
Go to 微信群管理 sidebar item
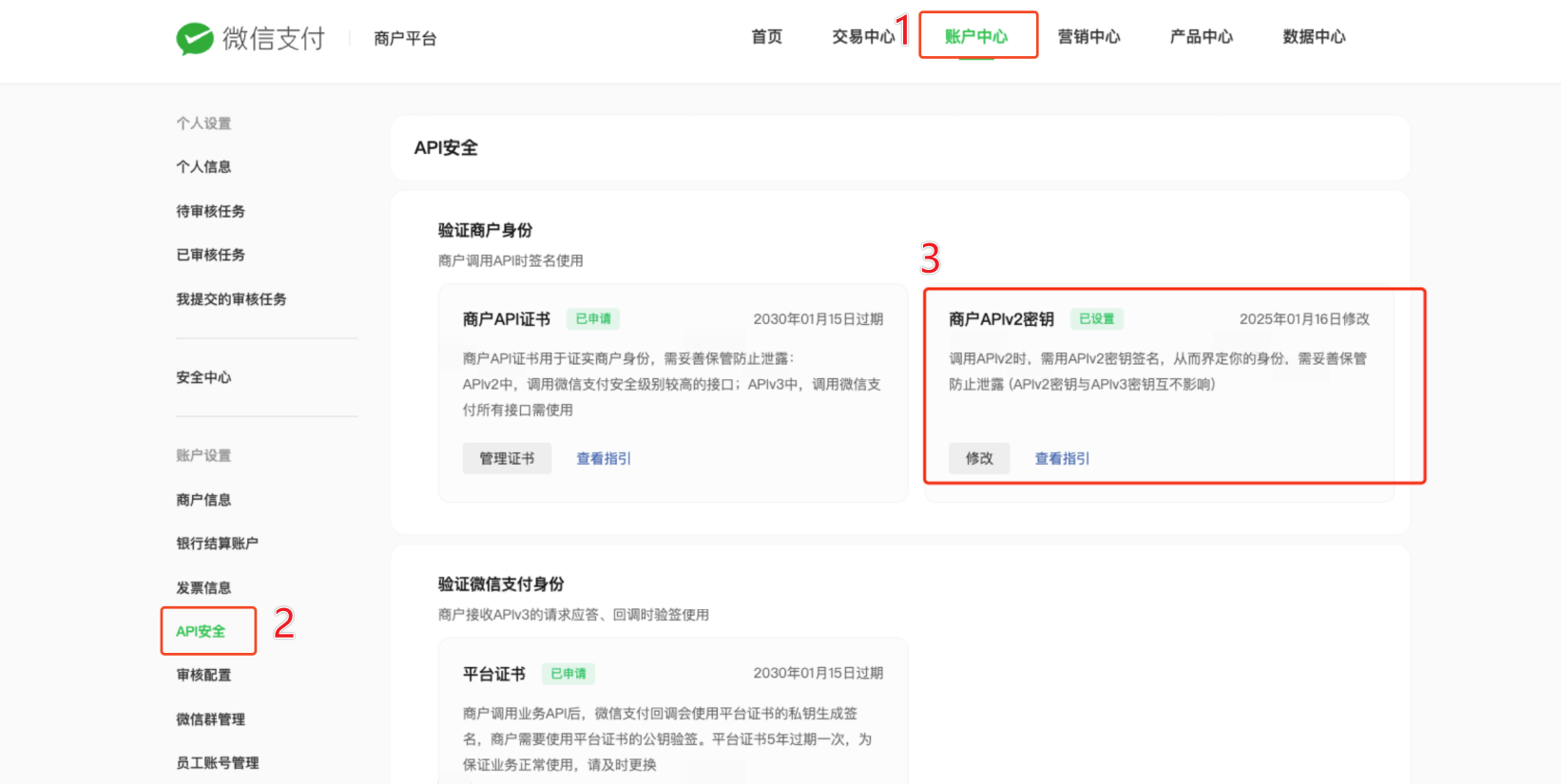(210, 719)
